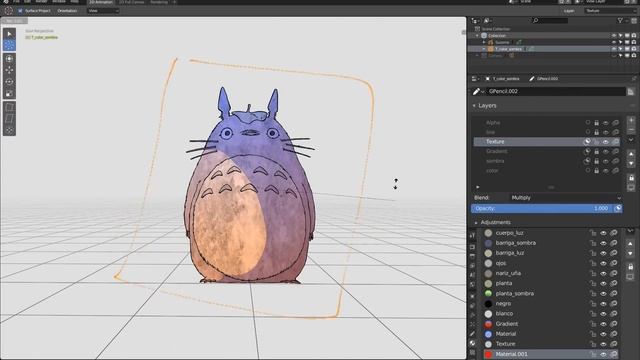Choose the Scale tool in toolbar
The width and height of the screenshot is (640, 360).
(x=9, y=94)
